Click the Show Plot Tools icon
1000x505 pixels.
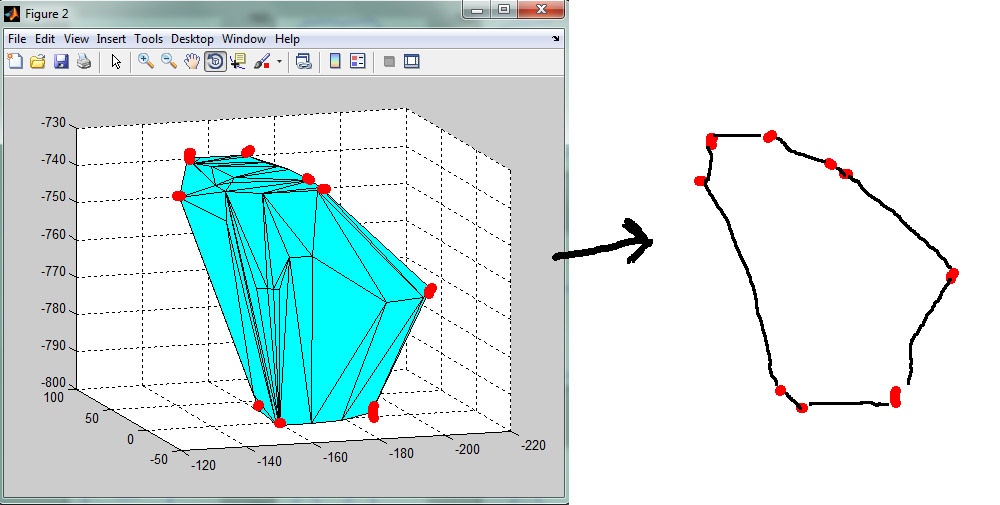(x=411, y=62)
